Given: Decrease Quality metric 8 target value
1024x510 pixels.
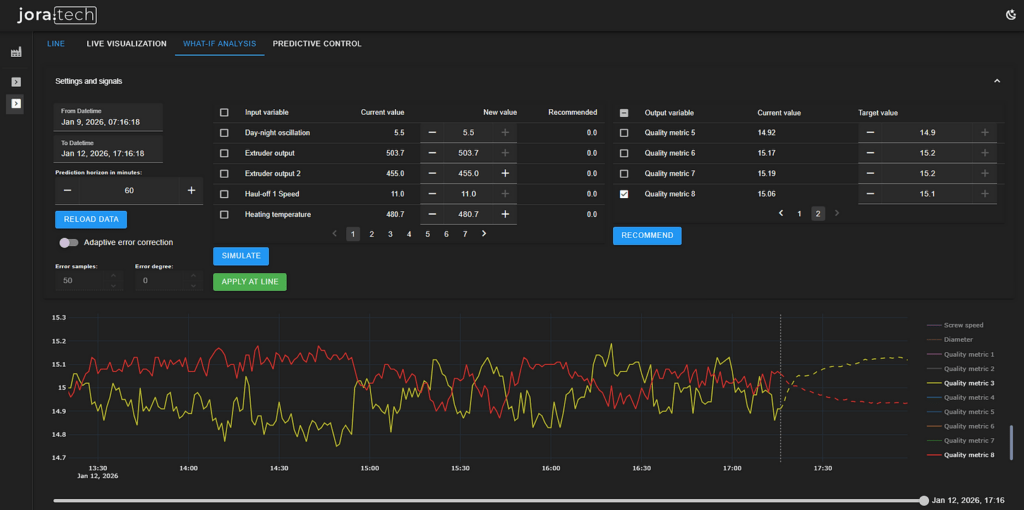Looking at the screenshot, I should 870,194.
